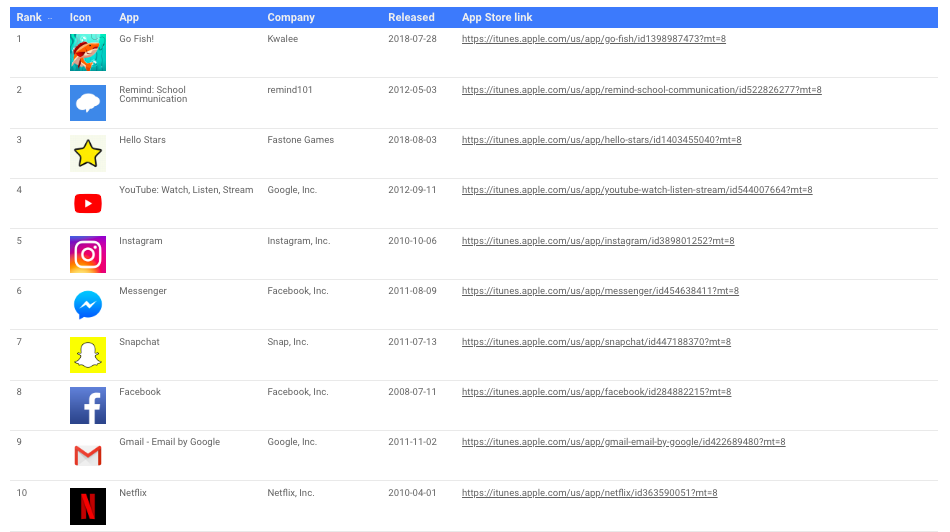Click release date 2011-08-09

[x=412, y=291]
